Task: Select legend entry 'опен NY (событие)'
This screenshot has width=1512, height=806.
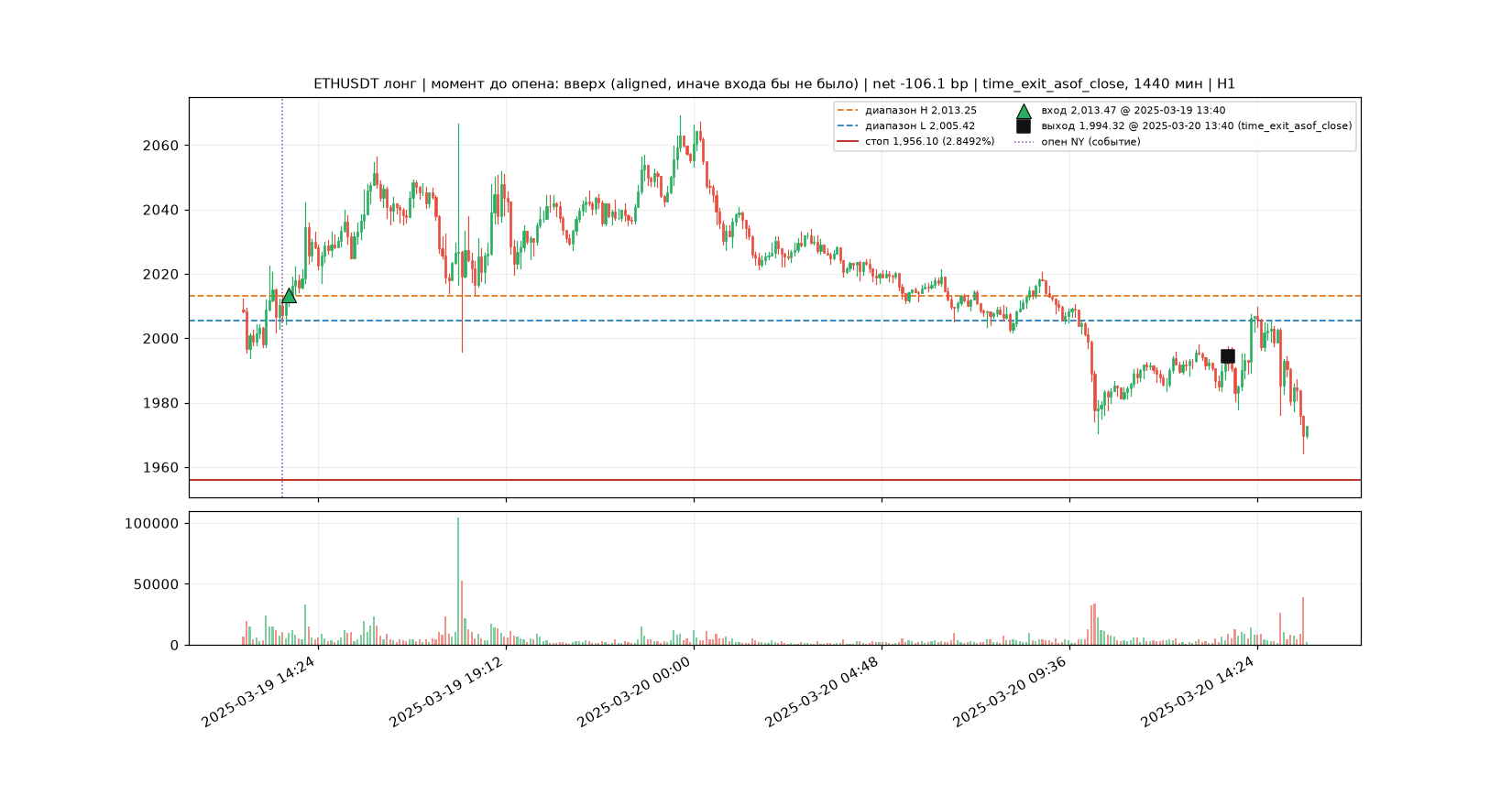Action: pyautogui.click(x=1090, y=142)
